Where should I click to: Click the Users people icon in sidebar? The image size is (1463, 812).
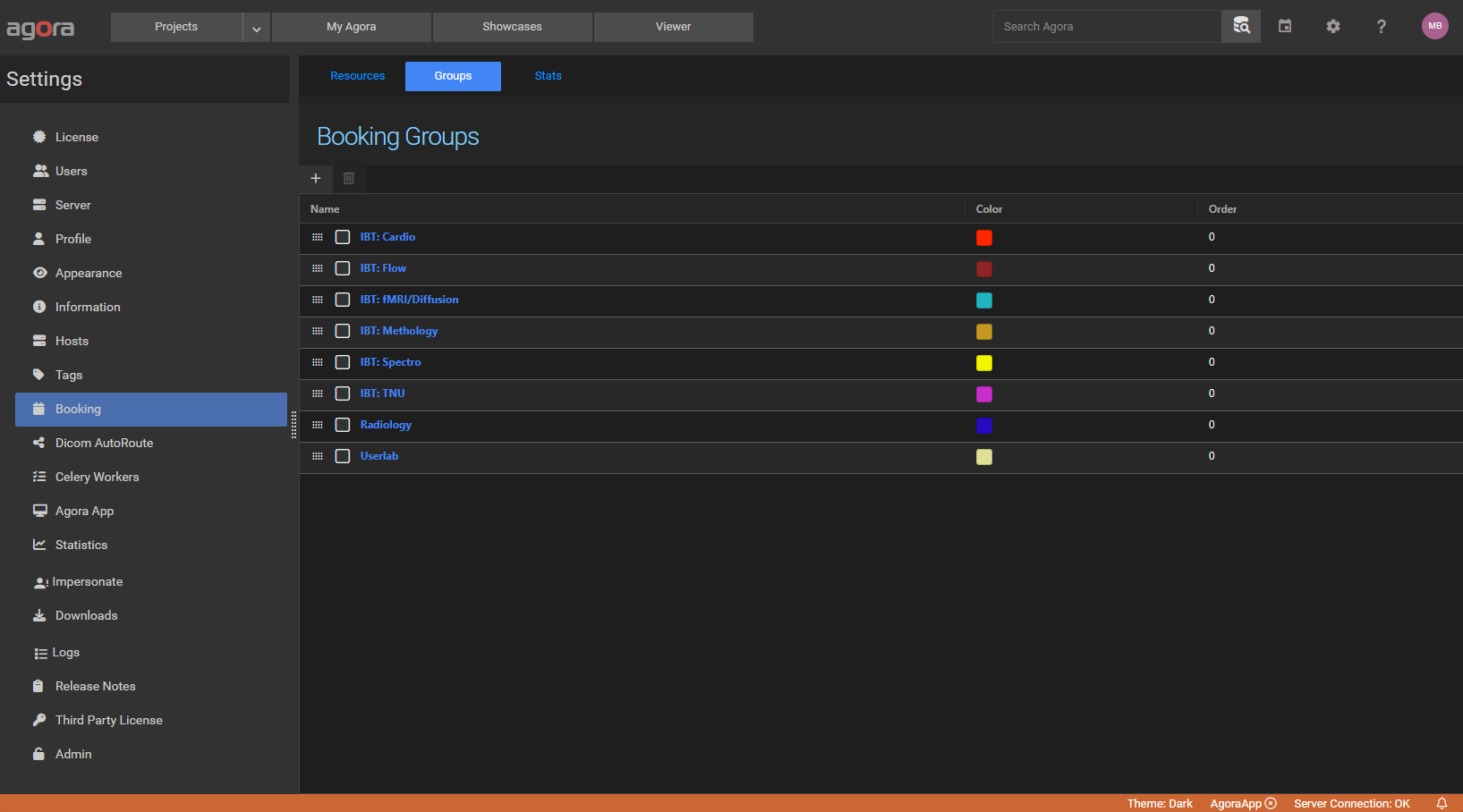[x=40, y=171]
